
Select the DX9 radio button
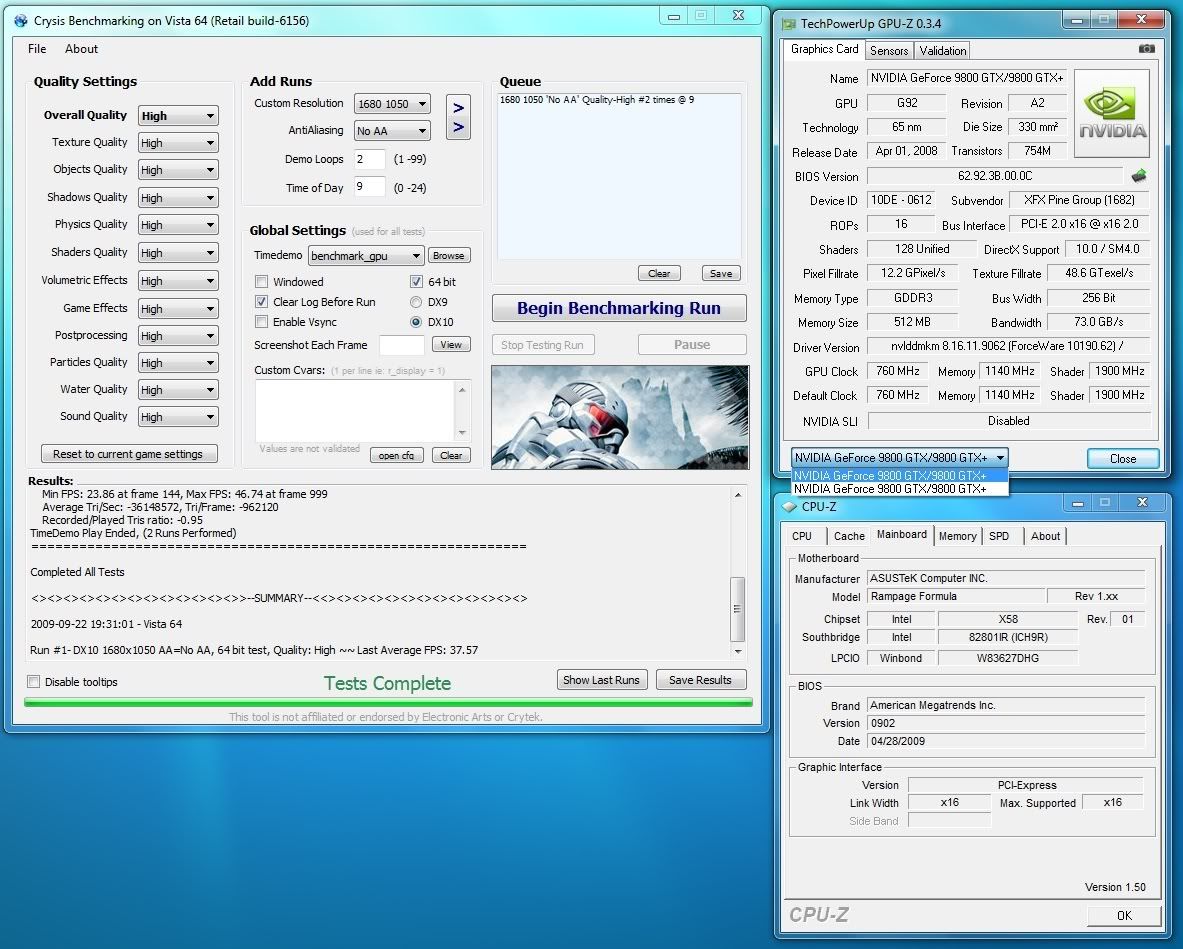(416, 302)
